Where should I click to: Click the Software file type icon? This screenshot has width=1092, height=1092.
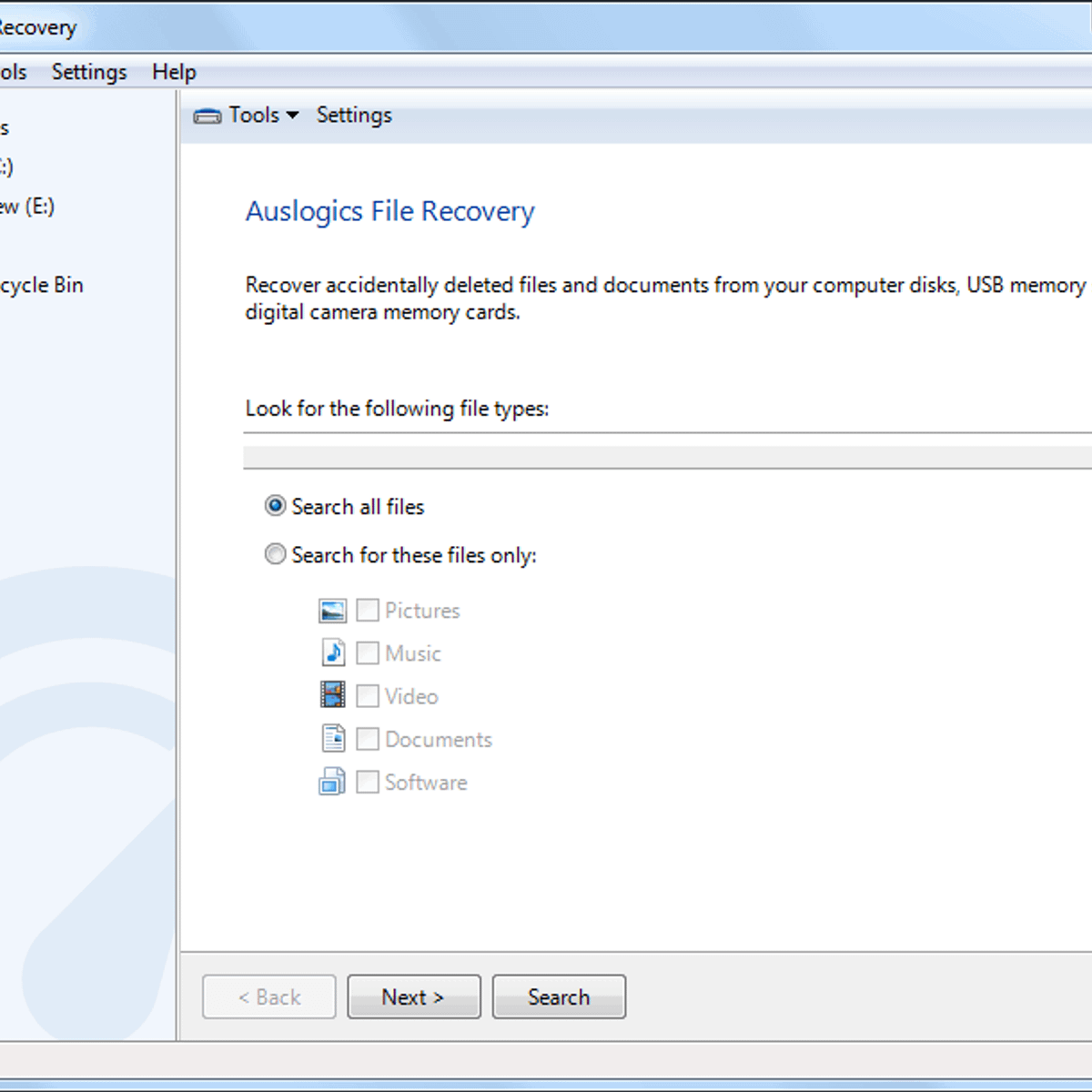[332, 782]
